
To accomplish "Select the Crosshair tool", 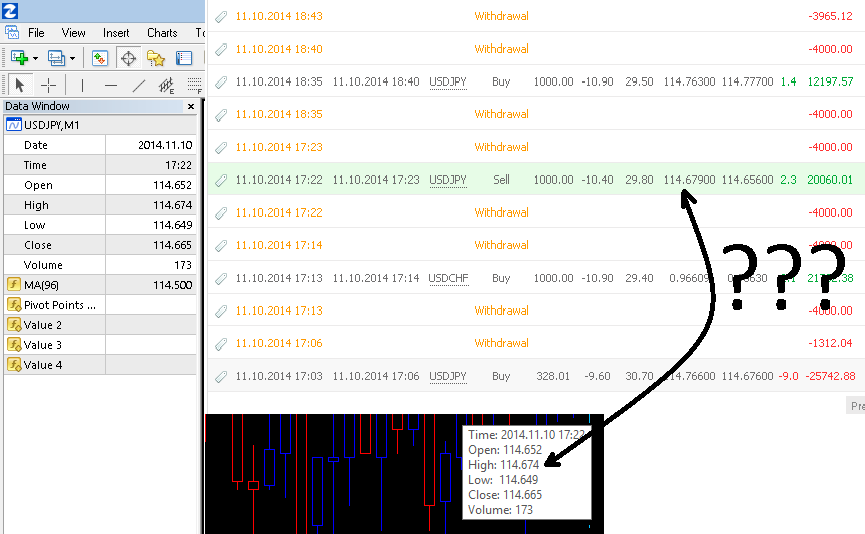I will pyautogui.click(x=49, y=85).
